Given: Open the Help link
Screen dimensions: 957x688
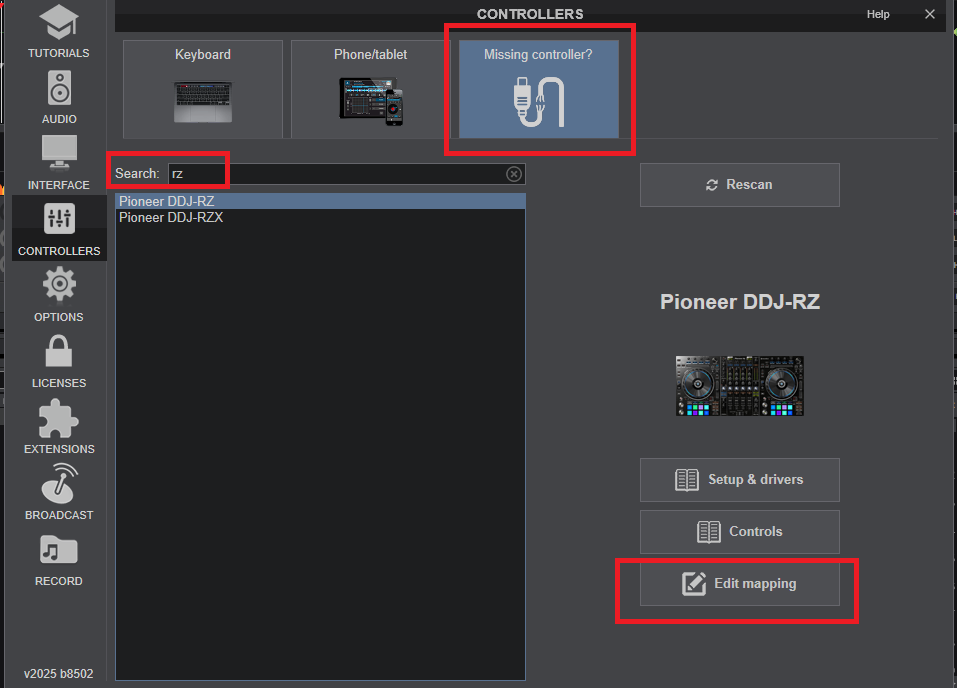Looking at the screenshot, I should tap(878, 14).
